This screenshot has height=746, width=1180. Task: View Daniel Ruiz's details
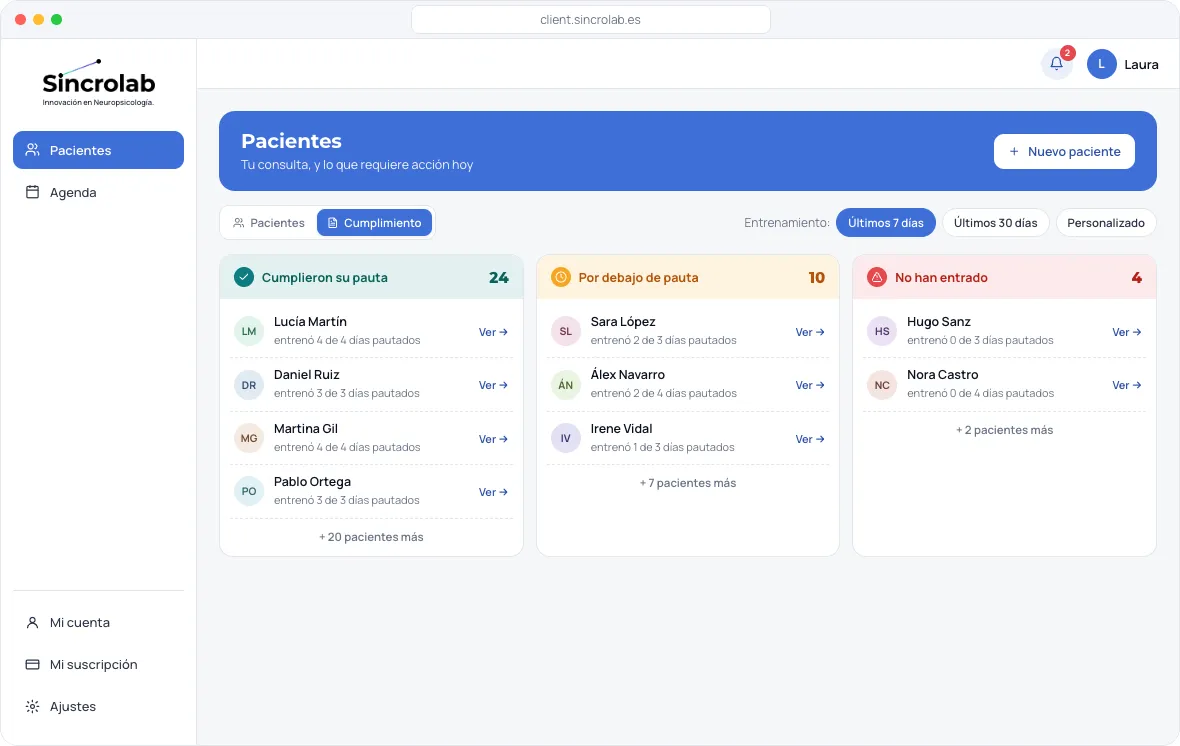point(494,385)
